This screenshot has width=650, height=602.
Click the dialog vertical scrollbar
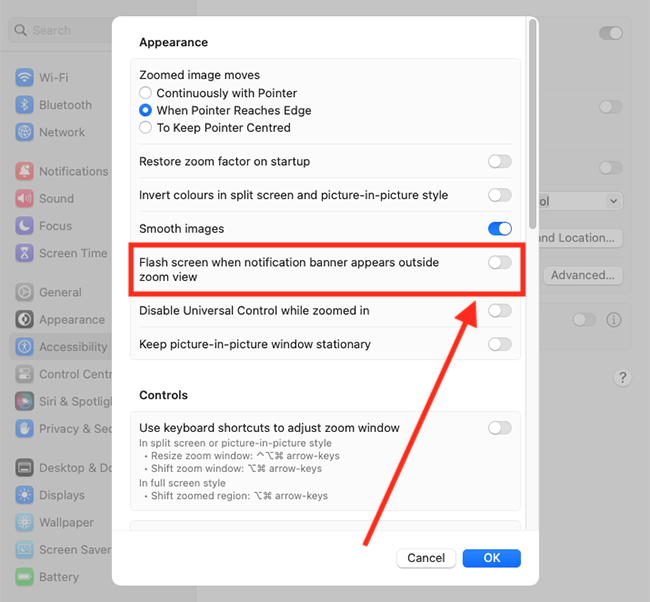point(532,124)
